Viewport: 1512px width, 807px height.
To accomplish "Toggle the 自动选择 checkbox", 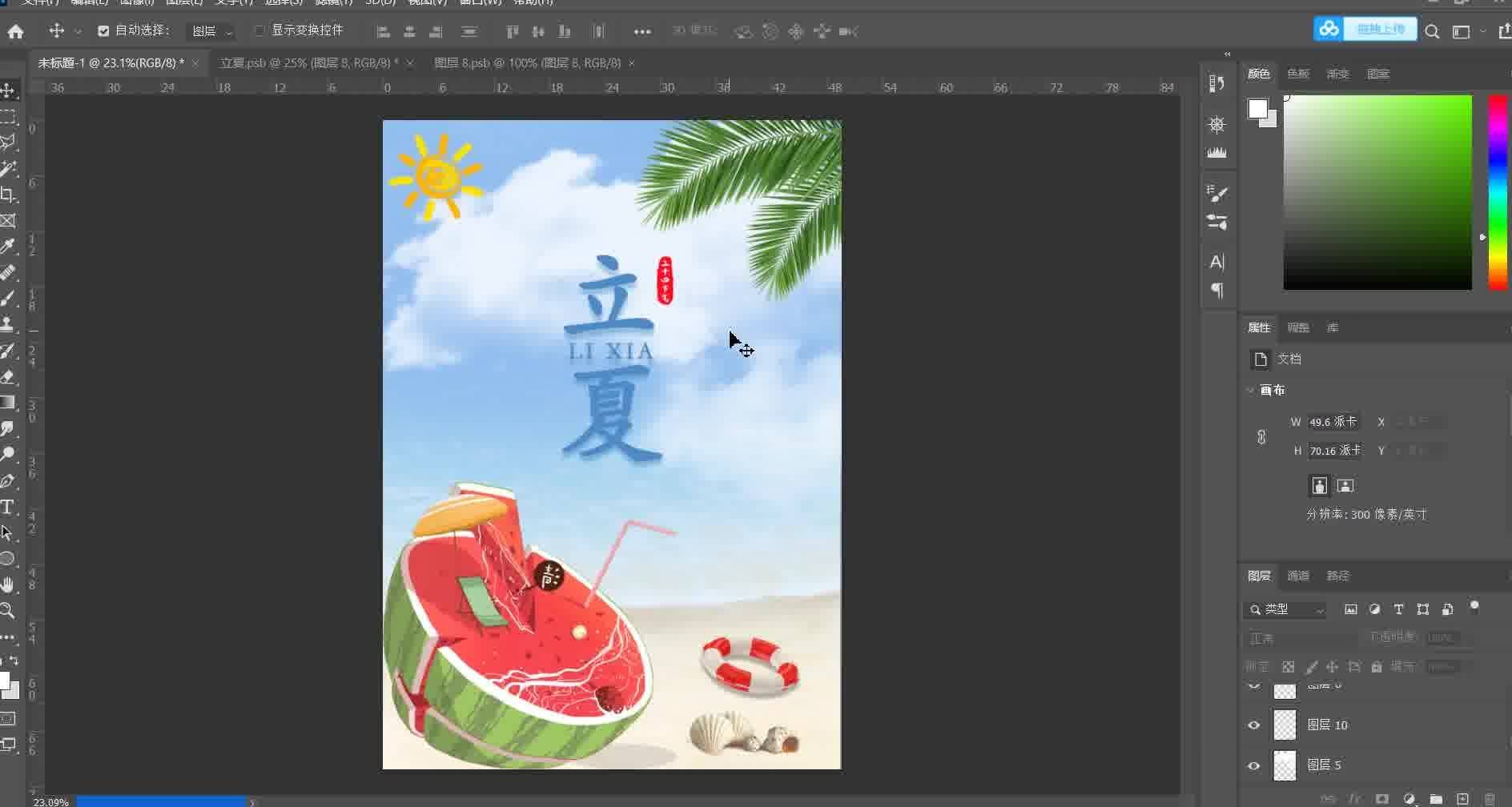I will pyautogui.click(x=103, y=31).
